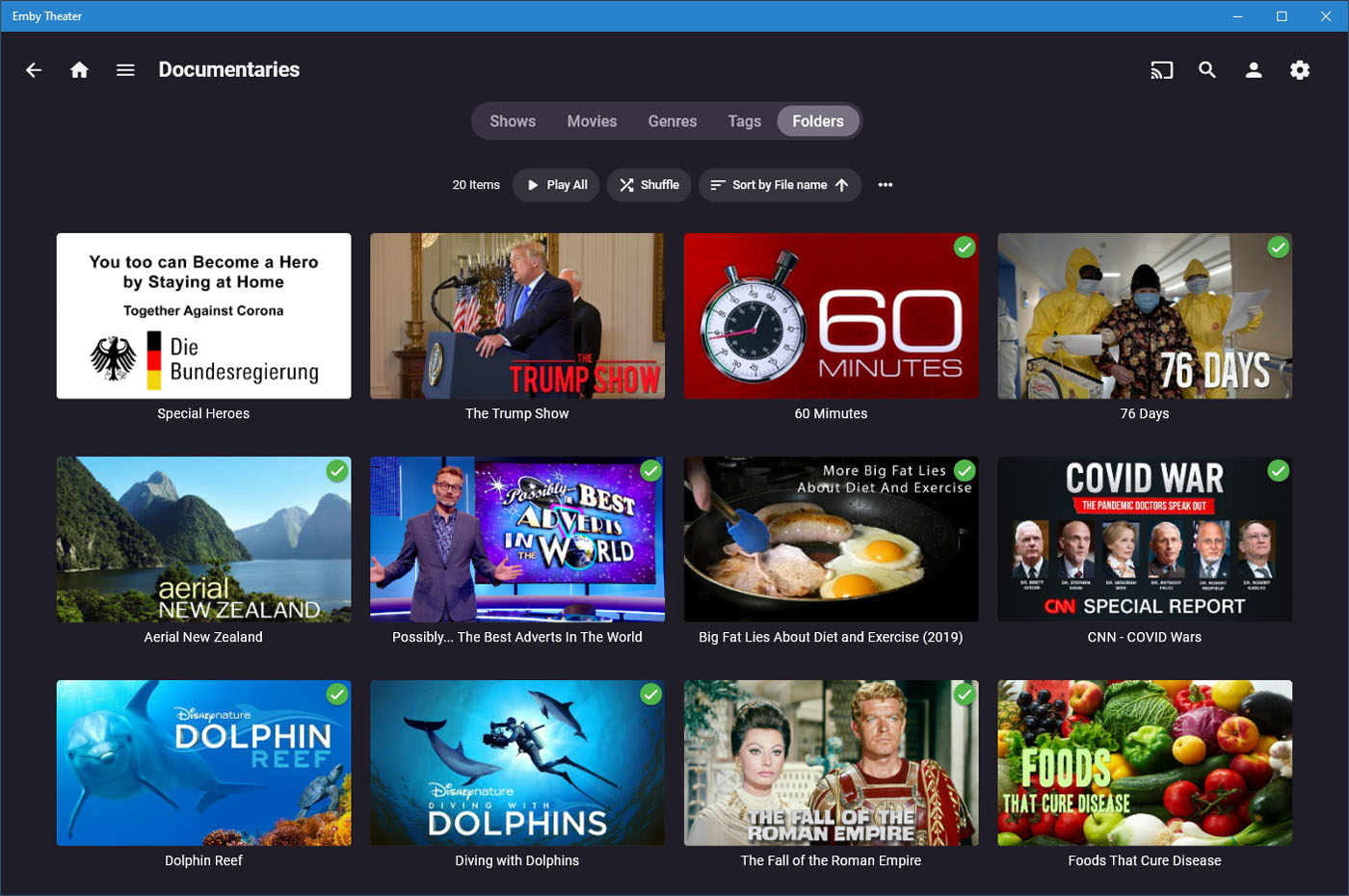The height and width of the screenshot is (896, 1349).
Task: Open the Home screen icon
Action: point(80,70)
